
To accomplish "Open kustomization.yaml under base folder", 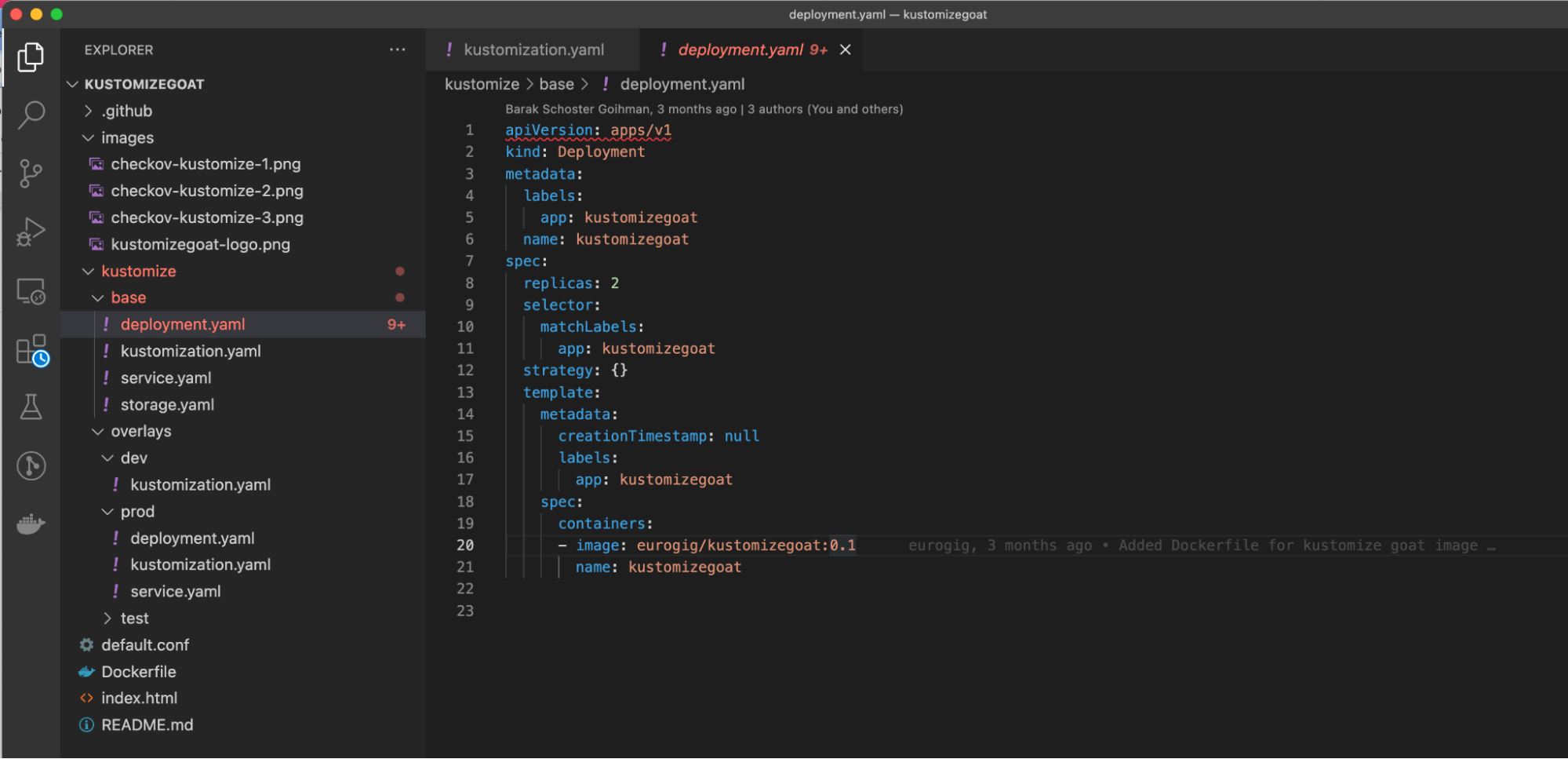I will (x=243, y=351).
